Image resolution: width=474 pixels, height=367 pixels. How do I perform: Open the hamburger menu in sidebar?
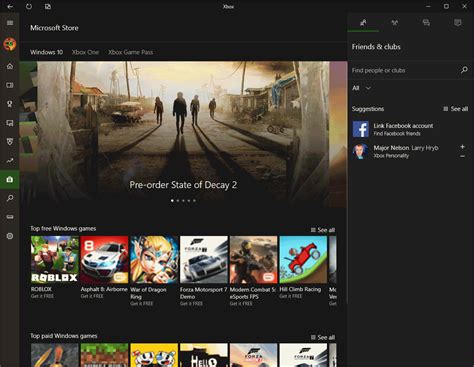(x=10, y=23)
